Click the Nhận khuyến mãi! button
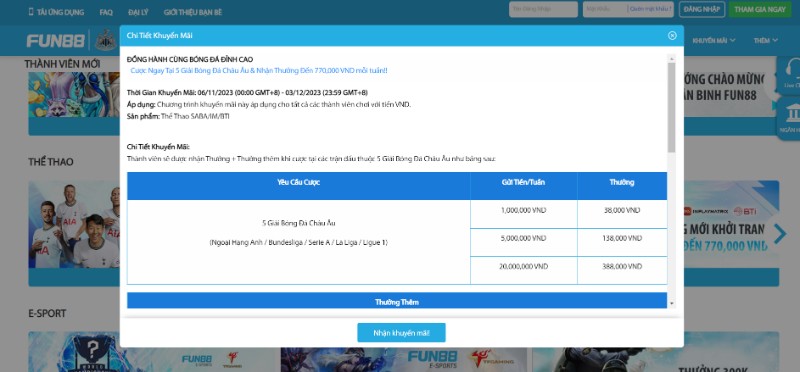 pyautogui.click(x=401, y=333)
